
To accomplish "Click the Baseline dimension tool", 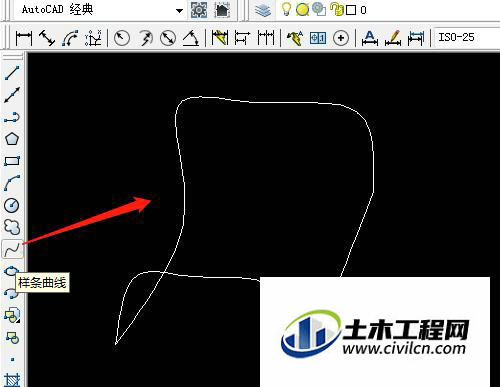I will click(x=242, y=37).
